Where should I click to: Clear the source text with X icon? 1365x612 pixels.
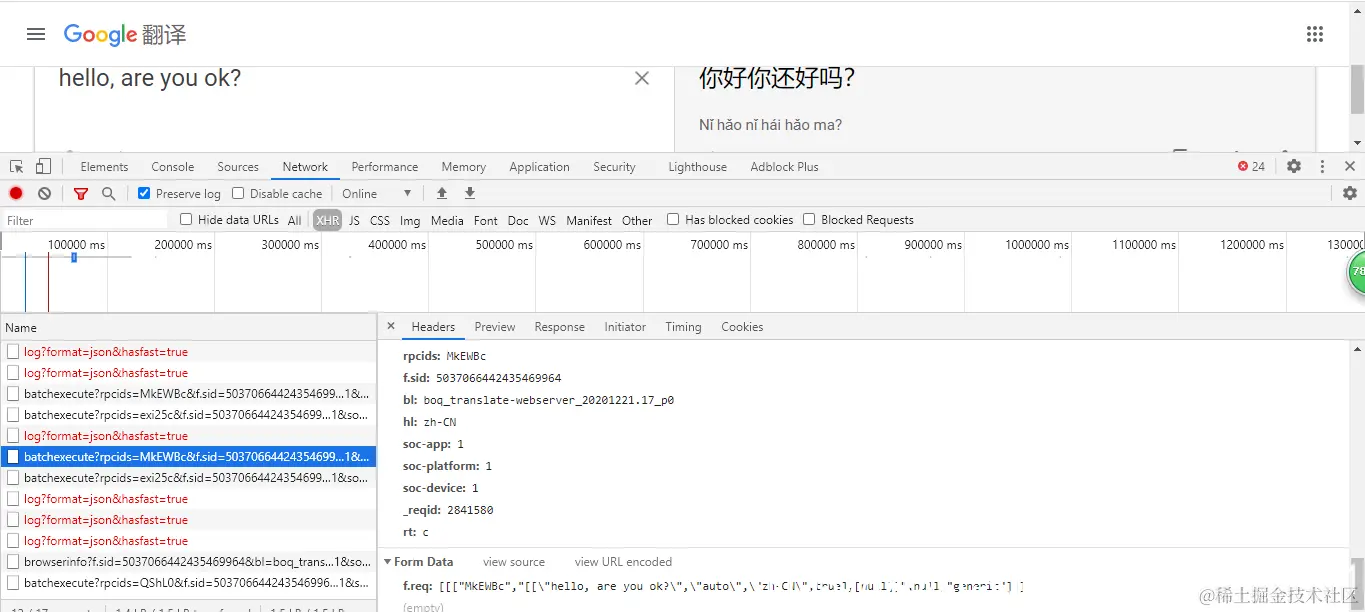coord(642,78)
